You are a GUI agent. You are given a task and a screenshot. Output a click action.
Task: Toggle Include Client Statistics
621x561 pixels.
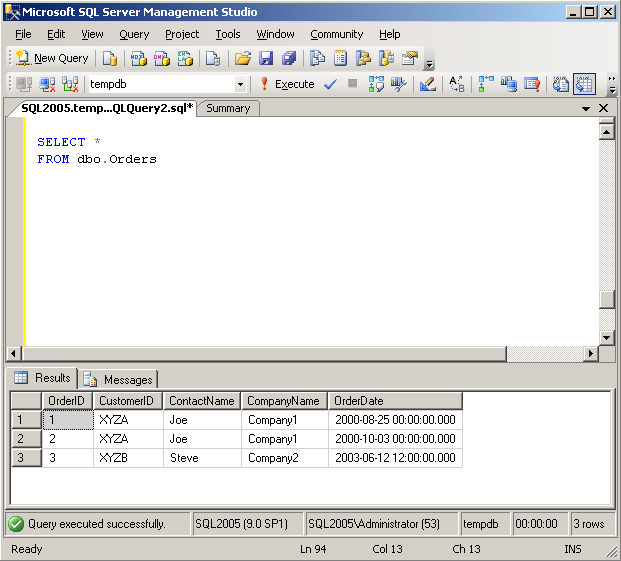tap(509, 84)
